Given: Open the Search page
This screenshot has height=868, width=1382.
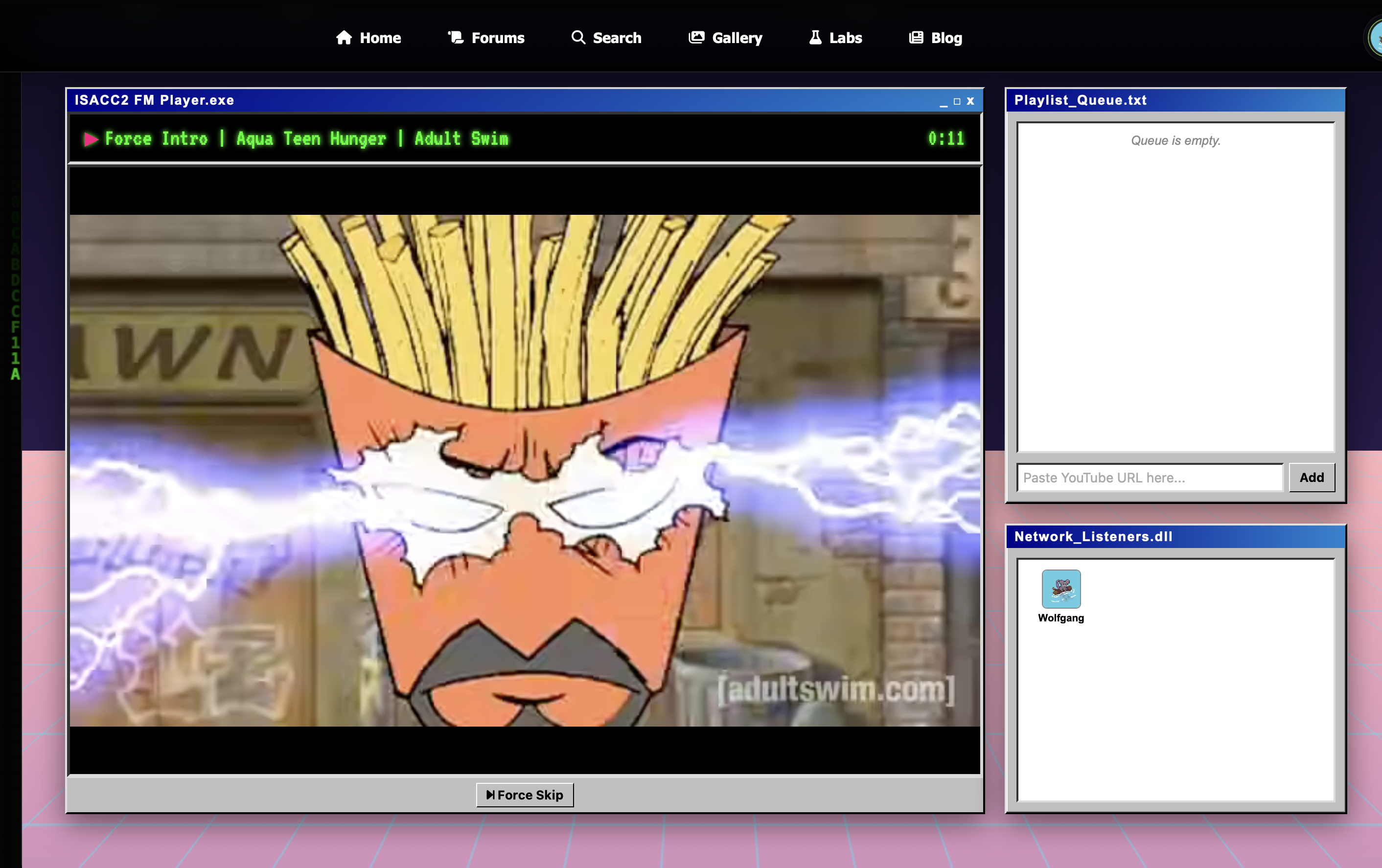Looking at the screenshot, I should (606, 38).
